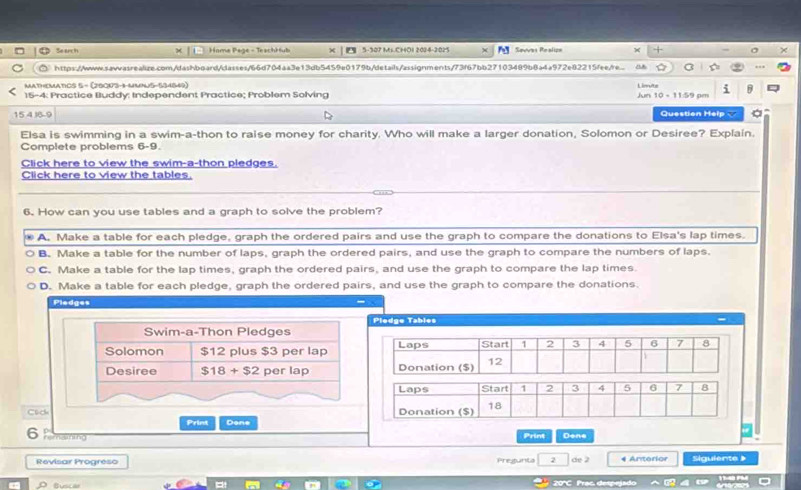Pick answer C about comparing lap times
The width and height of the screenshot is (801, 490).
point(32,268)
